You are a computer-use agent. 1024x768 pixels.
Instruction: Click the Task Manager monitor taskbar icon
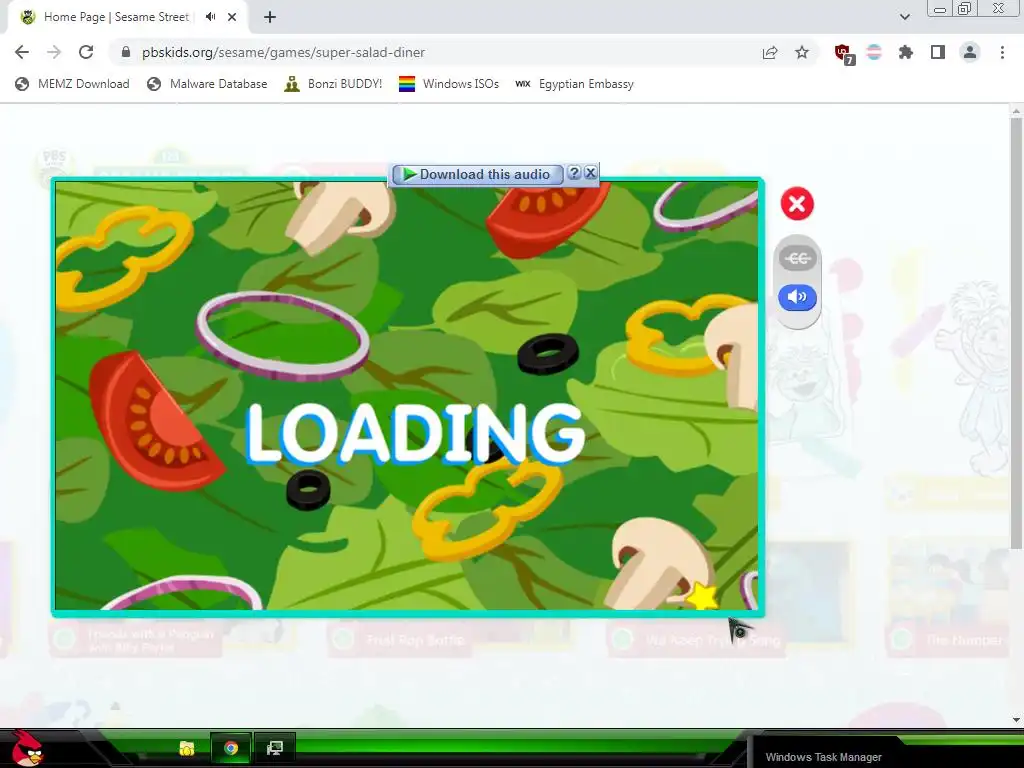(274, 748)
